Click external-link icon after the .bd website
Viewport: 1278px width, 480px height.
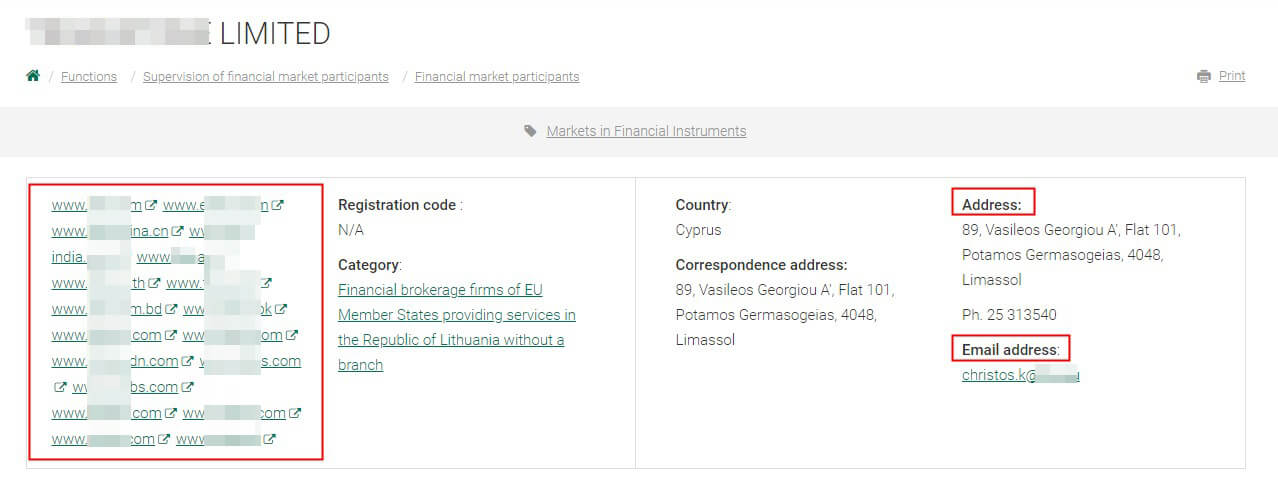click(171, 310)
